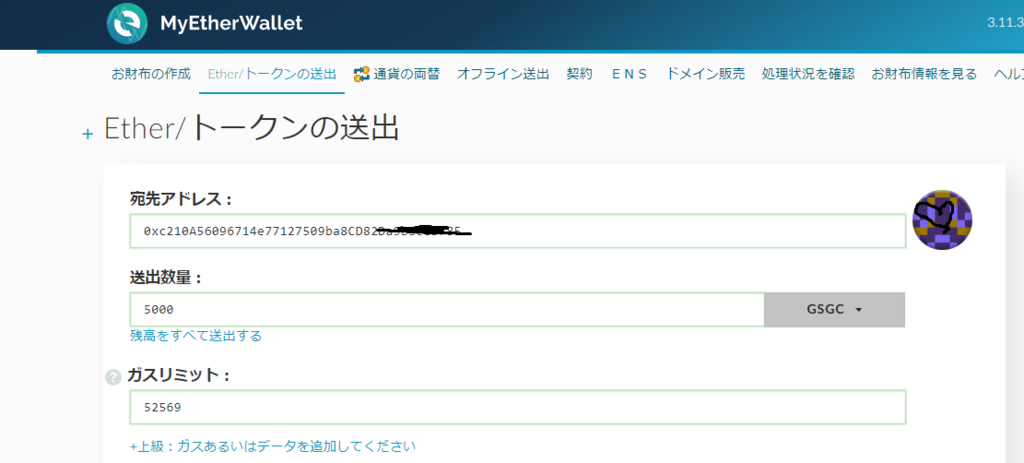Click the swap icon beside 通貨の両替
1024x463 pixels.
(362, 74)
